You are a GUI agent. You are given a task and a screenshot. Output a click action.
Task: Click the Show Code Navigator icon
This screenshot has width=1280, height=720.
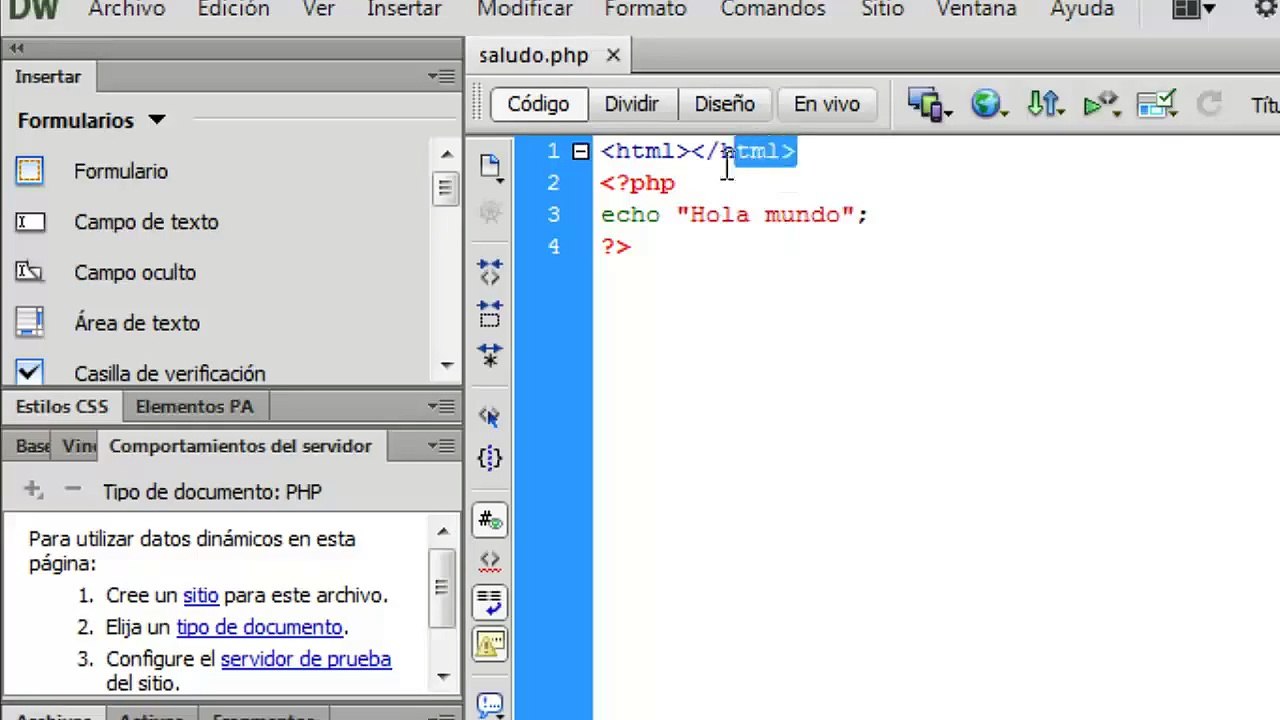coord(489,211)
